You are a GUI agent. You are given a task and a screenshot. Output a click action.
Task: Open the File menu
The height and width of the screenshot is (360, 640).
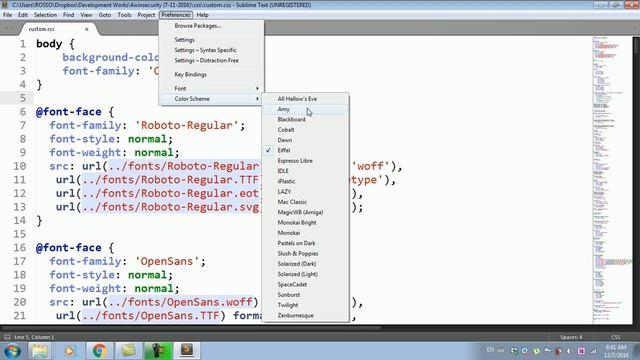coord(7,15)
